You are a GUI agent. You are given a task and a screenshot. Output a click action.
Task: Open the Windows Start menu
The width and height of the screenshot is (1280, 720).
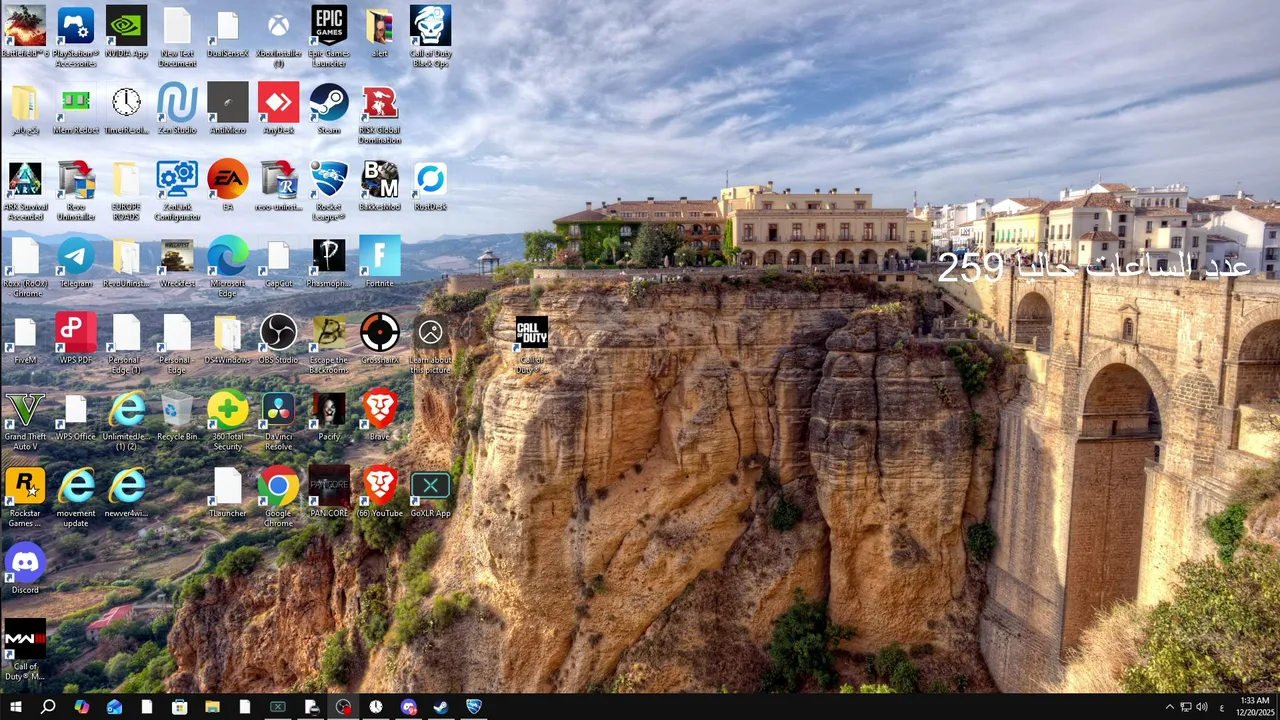[x=15, y=707]
